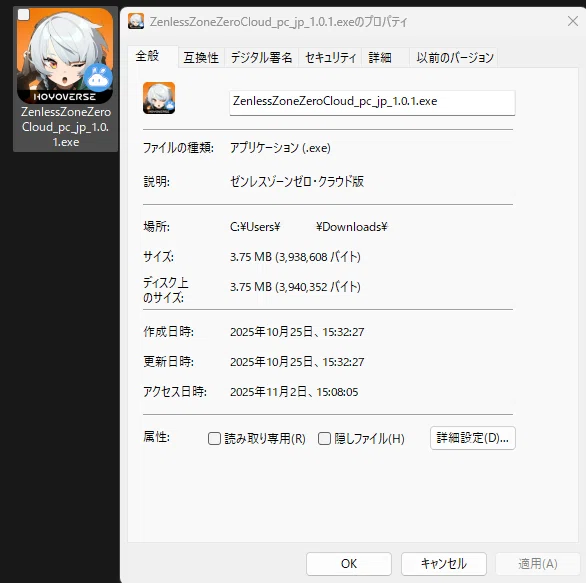Image resolution: width=586 pixels, height=583 pixels.
Task: Switch to the 互換性 tab
Action: point(201,58)
